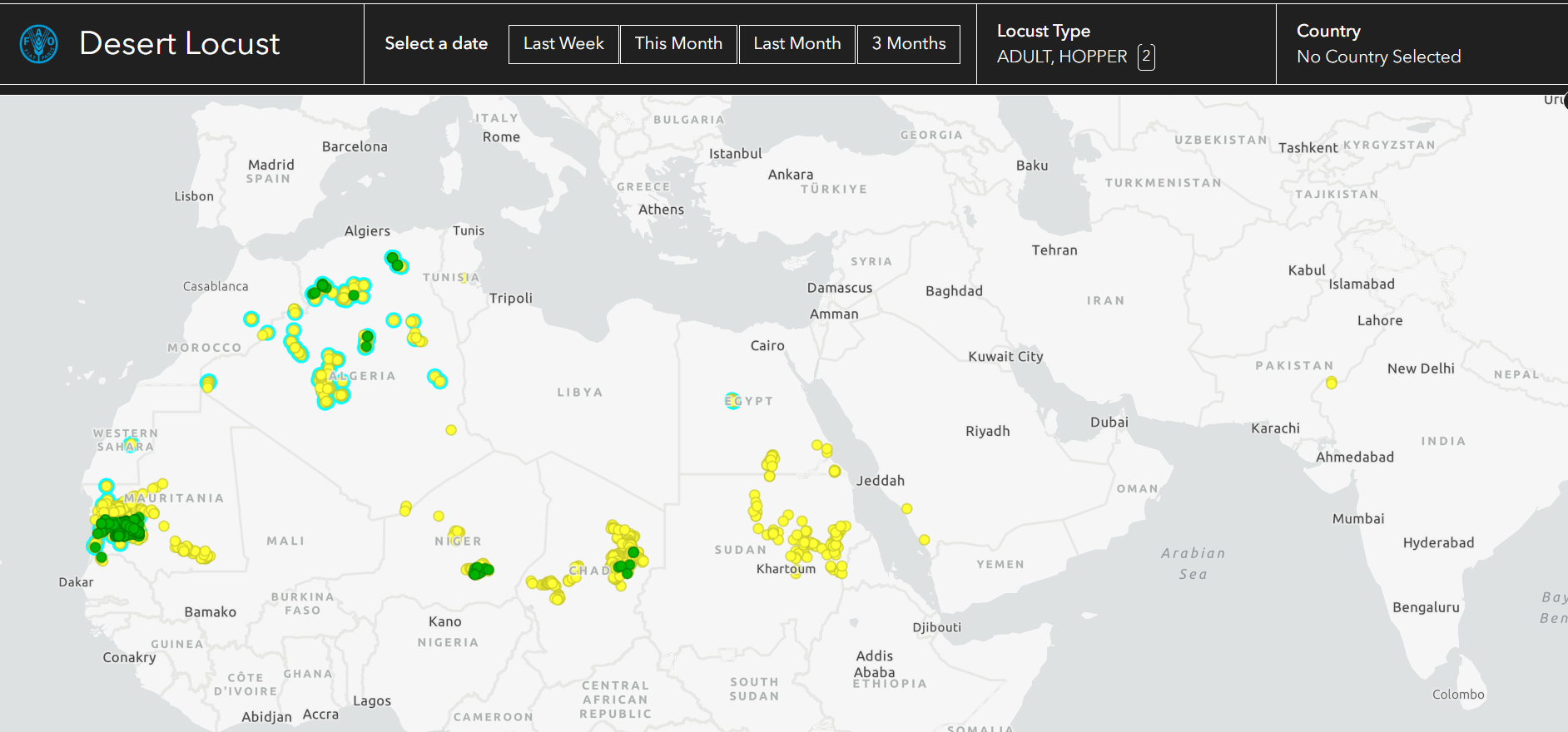The height and width of the screenshot is (732, 1568).
Task: Expand the Country selector
Action: [1378, 44]
